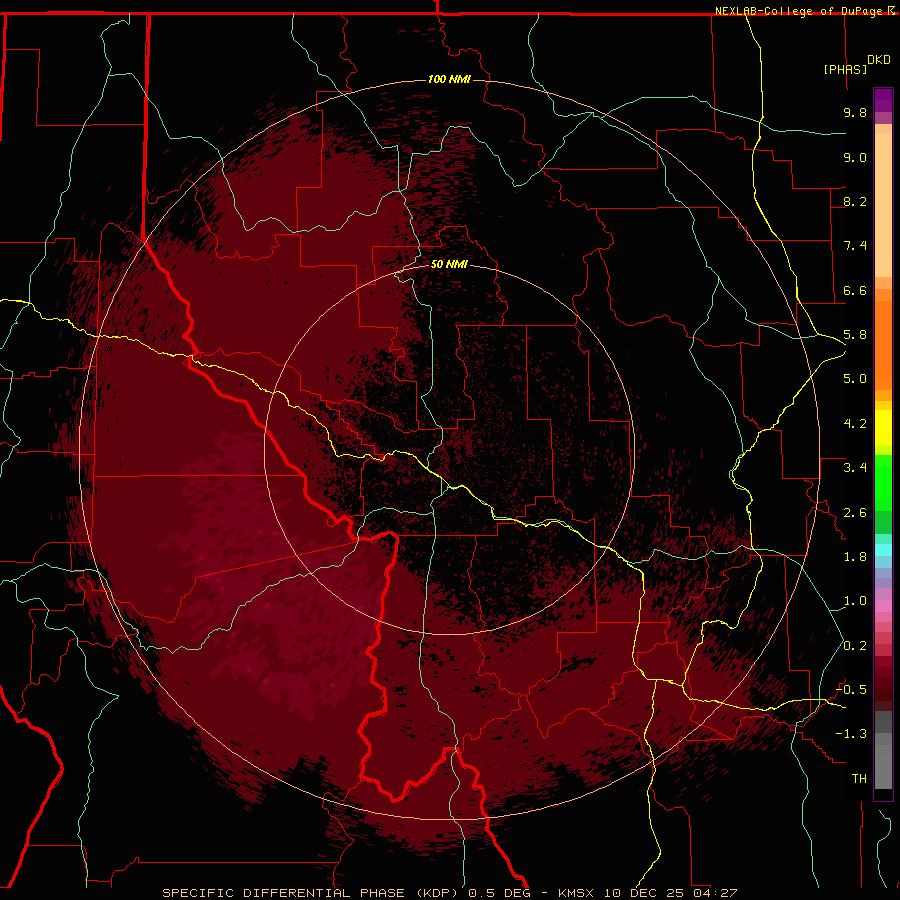Click the 7.4 legend value

click(855, 246)
